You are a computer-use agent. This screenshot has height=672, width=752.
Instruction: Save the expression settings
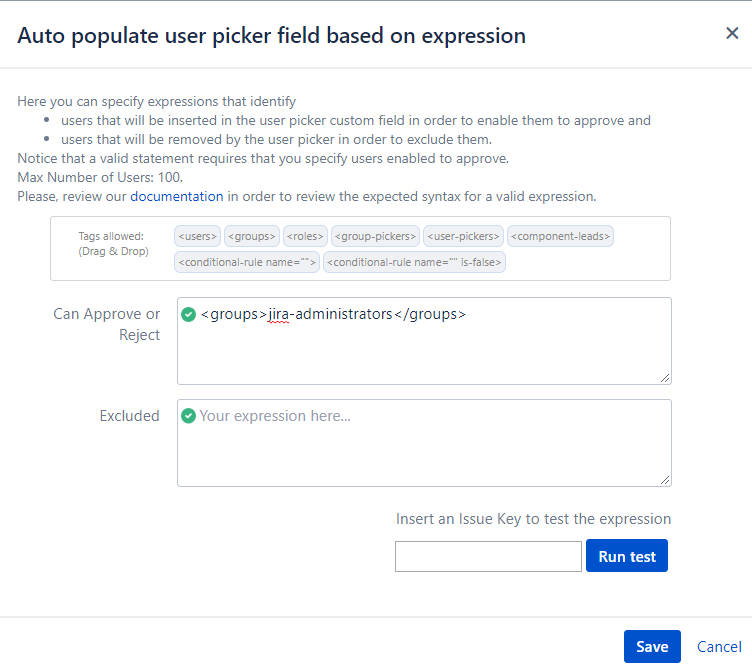point(652,647)
